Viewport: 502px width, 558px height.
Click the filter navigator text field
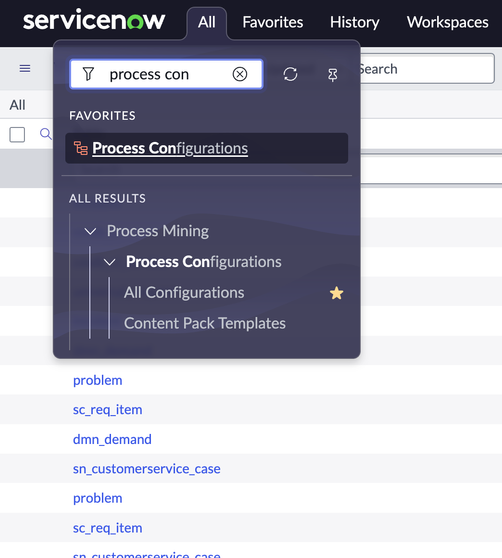pos(167,74)
